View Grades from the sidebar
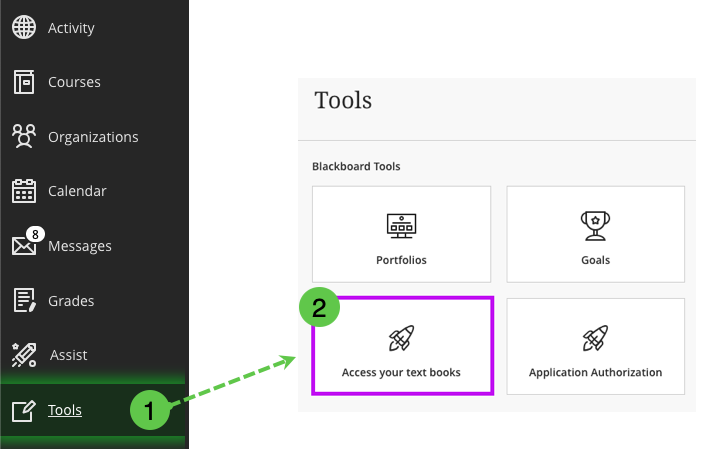The image size is (701, 449). [x=71, y=301]
